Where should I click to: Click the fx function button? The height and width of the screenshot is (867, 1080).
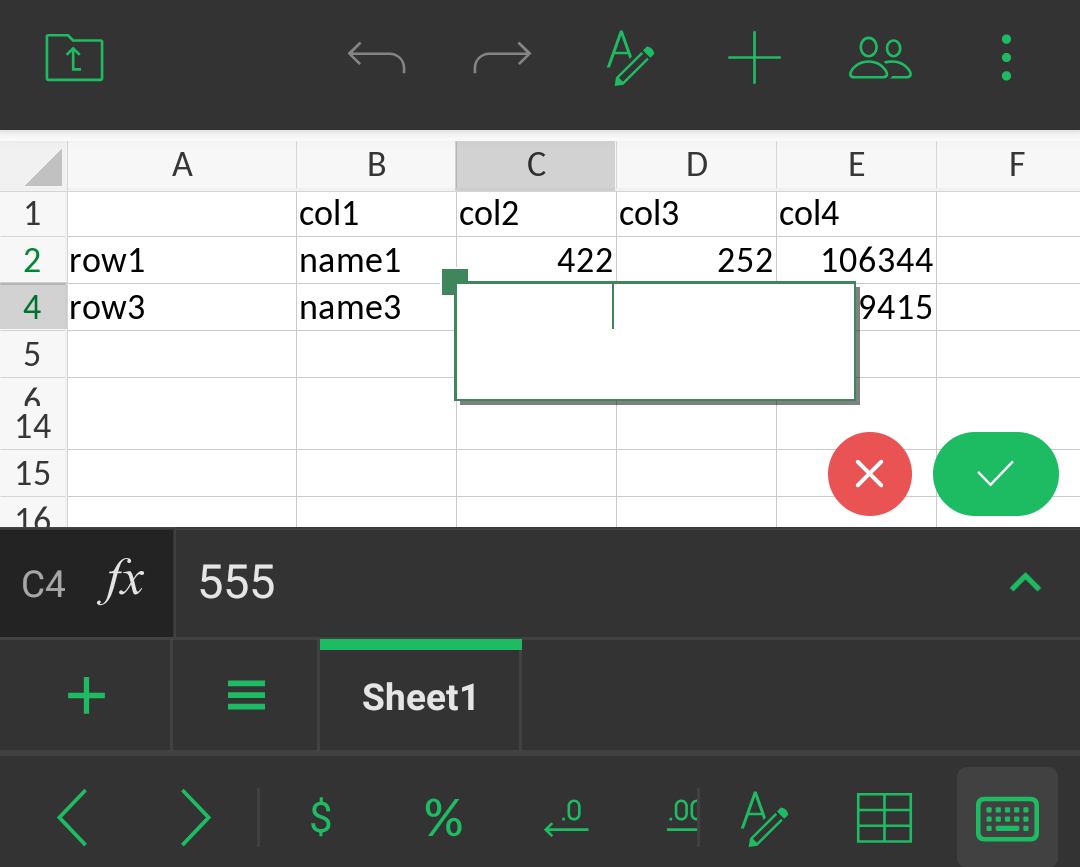coord(120,582)
